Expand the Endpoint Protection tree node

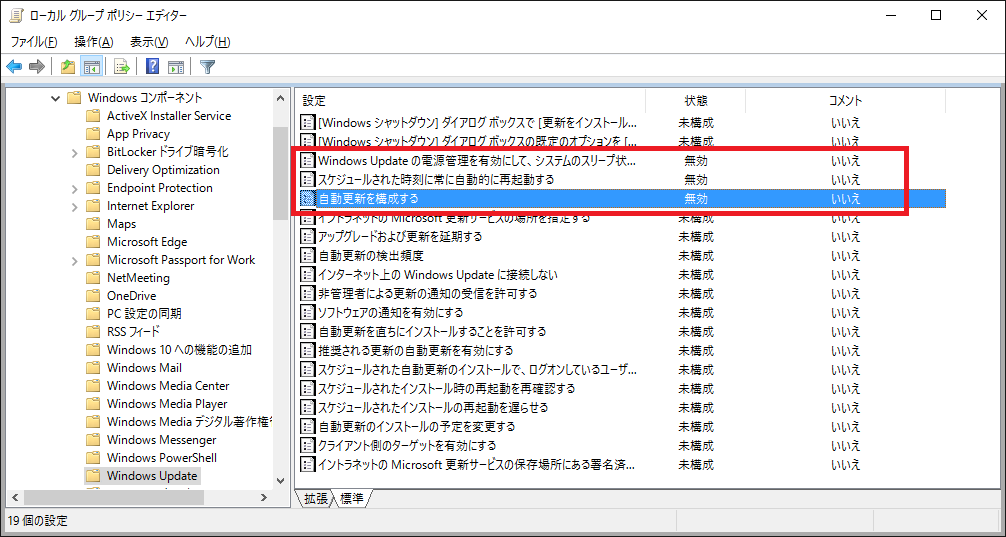point(75,188)
